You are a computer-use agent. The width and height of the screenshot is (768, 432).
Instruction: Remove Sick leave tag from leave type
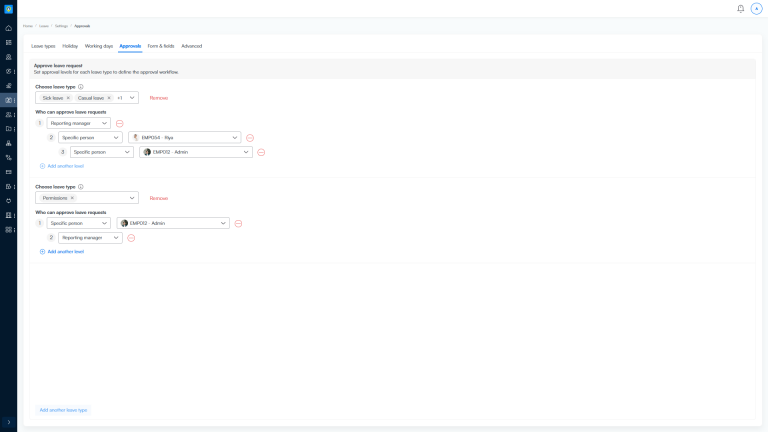[x=68, y=98]
